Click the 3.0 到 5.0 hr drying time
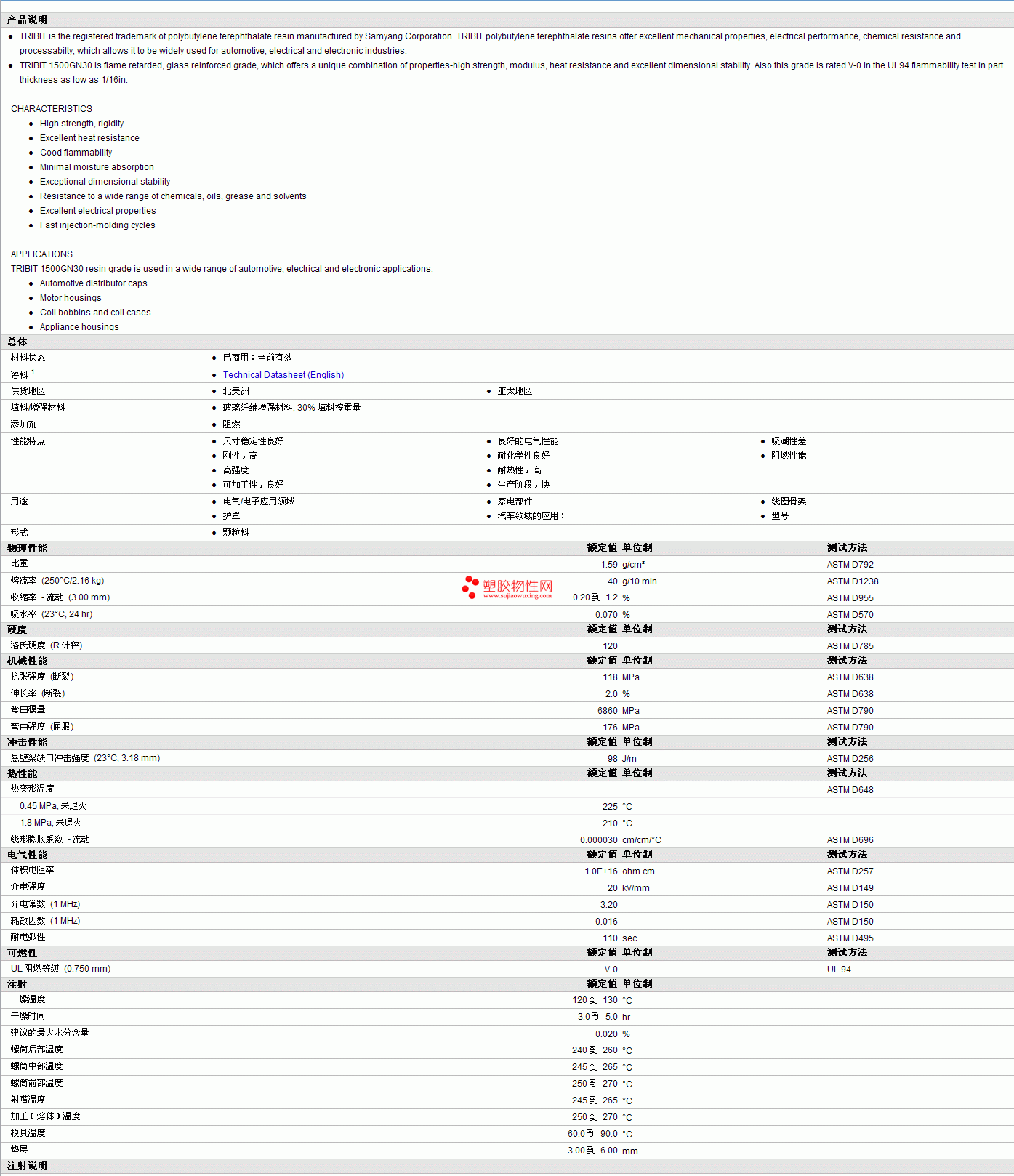The image size is (1014, 1176). pyautogui.click(x=604, y=1017)
